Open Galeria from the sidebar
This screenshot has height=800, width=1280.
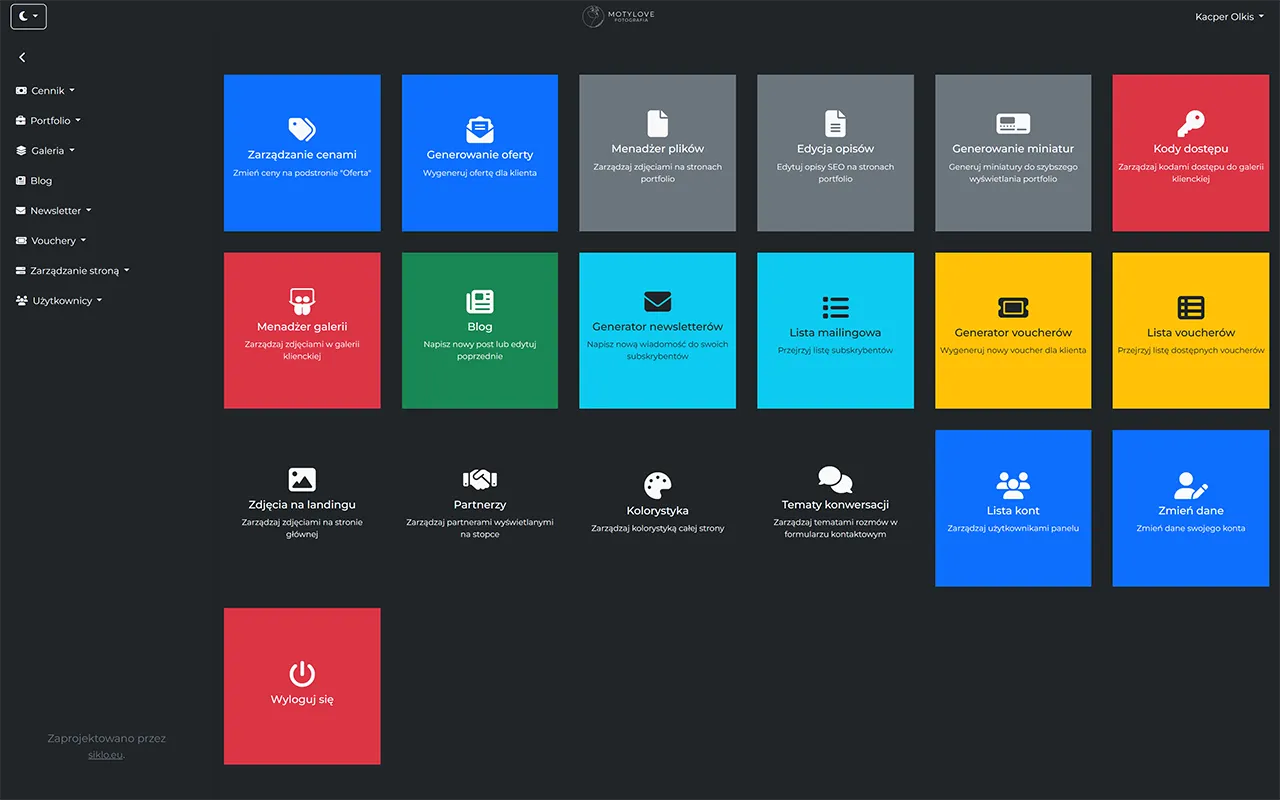45,150
